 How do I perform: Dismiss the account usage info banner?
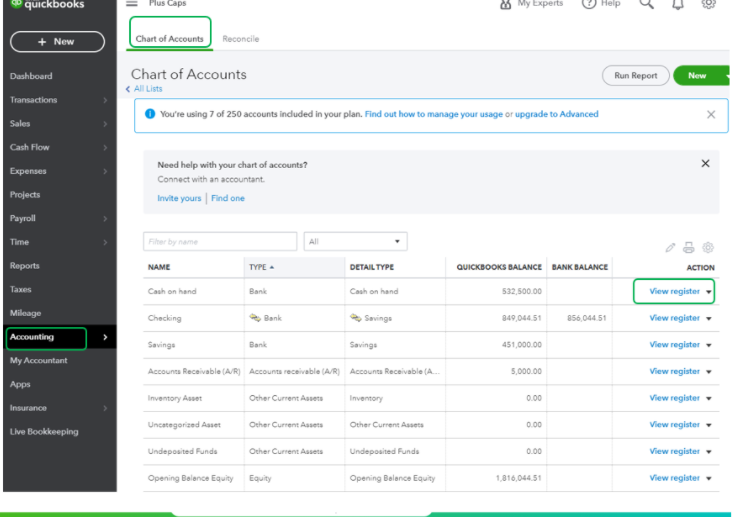click(x=711, y=114)
